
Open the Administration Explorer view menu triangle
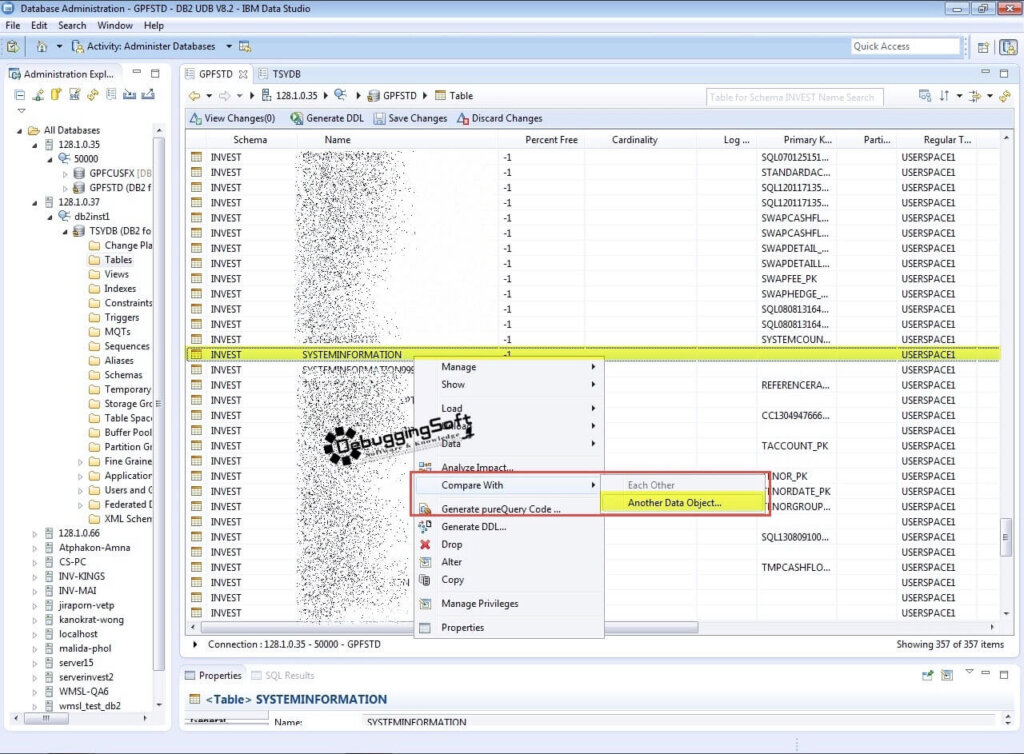point(21,111)
